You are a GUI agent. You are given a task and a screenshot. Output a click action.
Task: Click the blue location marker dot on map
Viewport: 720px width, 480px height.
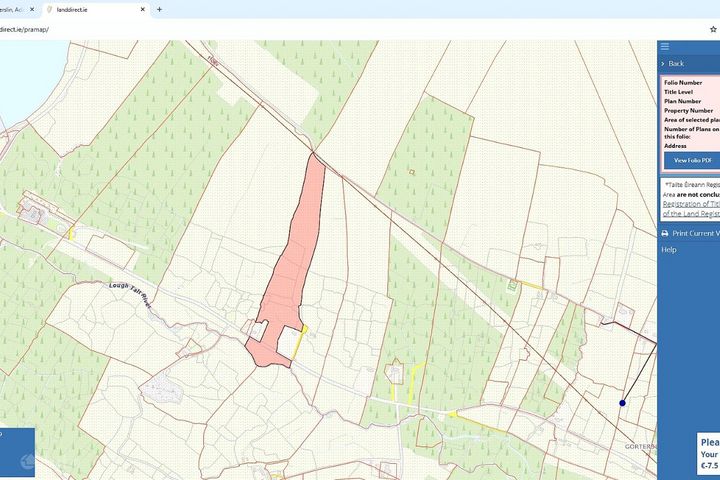pyautogui.click(x=622, y=403)
